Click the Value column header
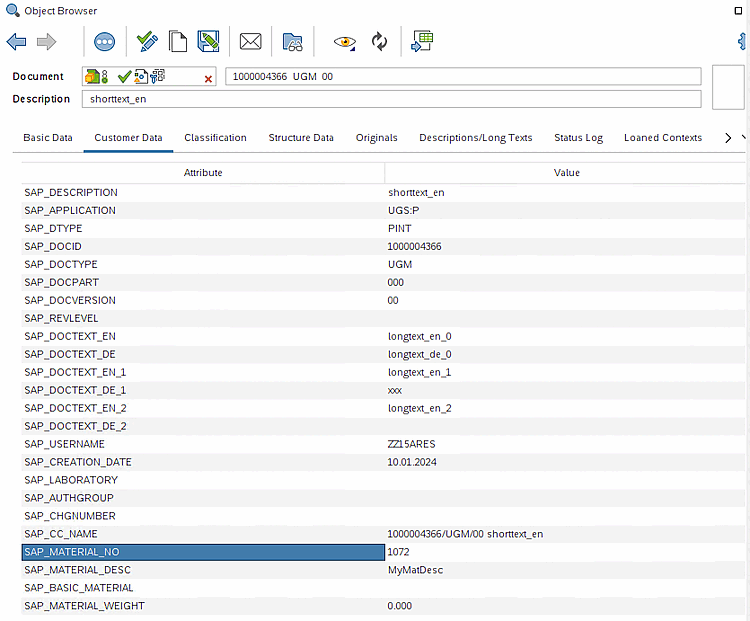This screenshot has height=621, width=750. pyautogui.click(x=566, y=173)
